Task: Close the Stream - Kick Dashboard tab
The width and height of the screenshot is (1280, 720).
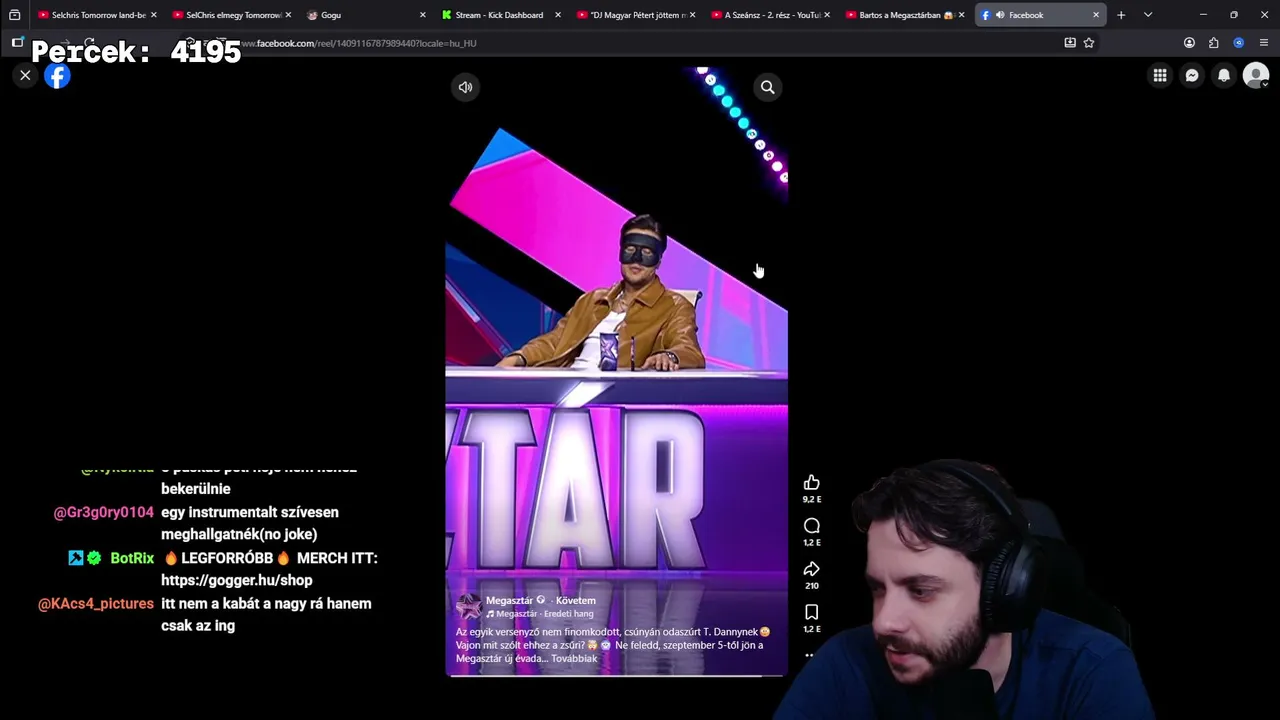Action: (557, 15)
